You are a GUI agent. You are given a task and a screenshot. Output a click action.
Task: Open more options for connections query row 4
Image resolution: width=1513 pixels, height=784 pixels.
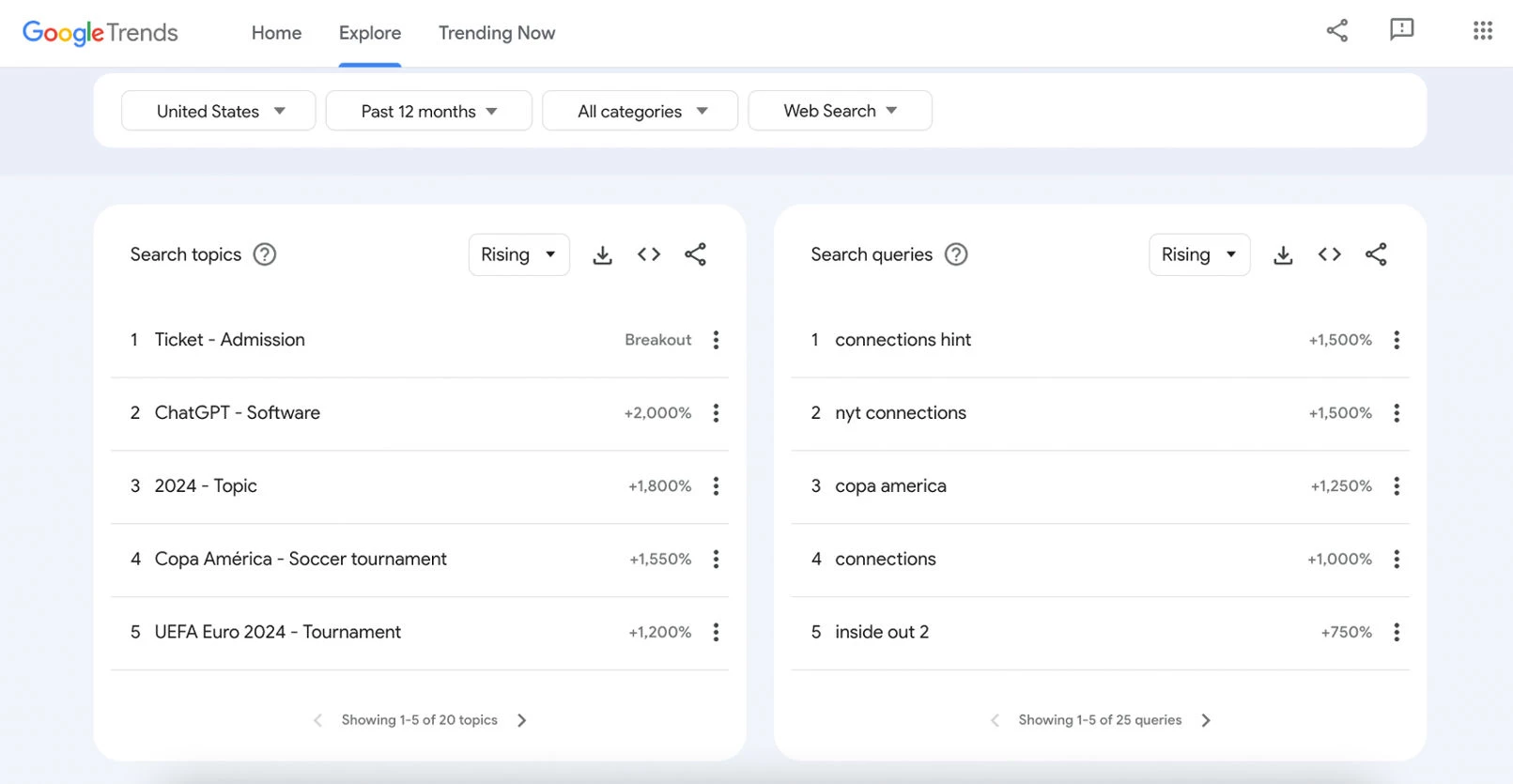(1397, 560)
